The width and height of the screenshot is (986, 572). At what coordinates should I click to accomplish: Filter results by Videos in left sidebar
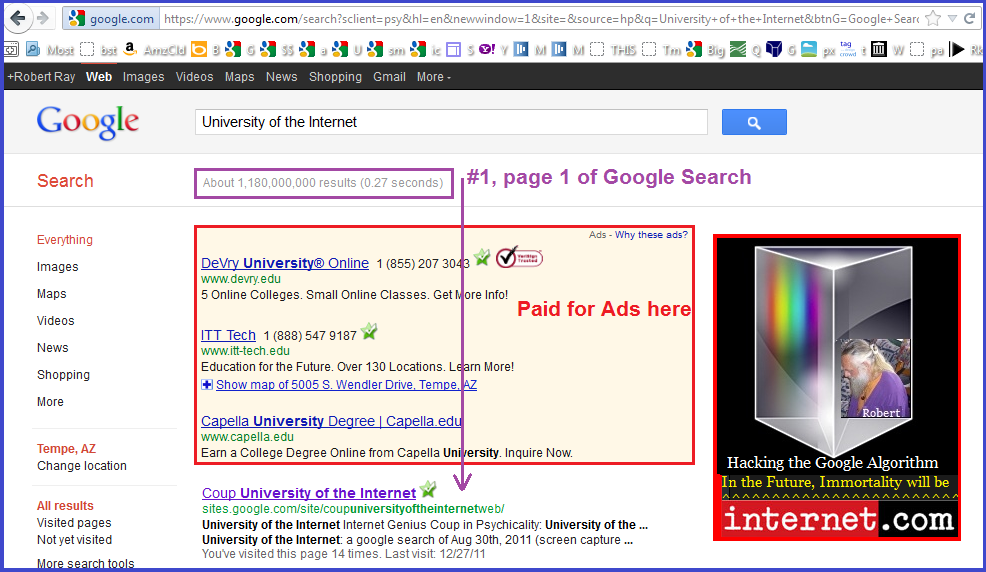pyautogui.click(x=55, y=321)
